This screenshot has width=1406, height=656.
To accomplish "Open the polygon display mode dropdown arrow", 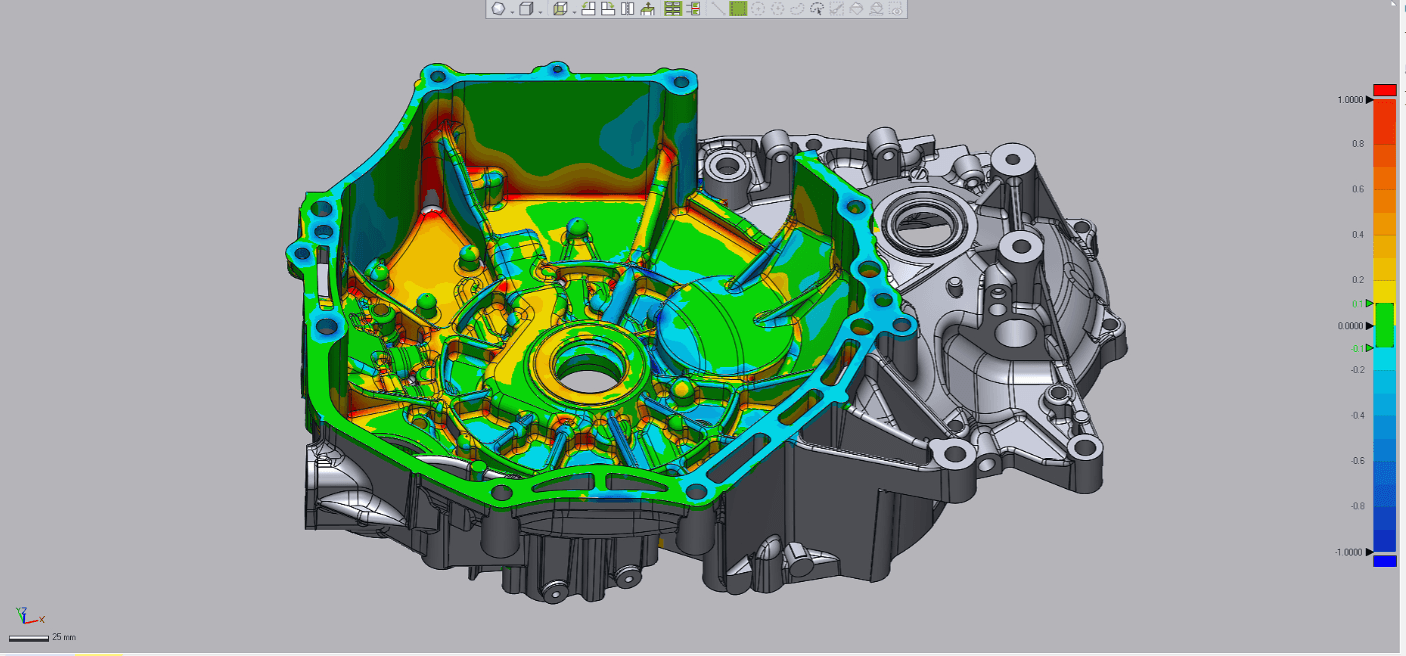I will [512, 11].
